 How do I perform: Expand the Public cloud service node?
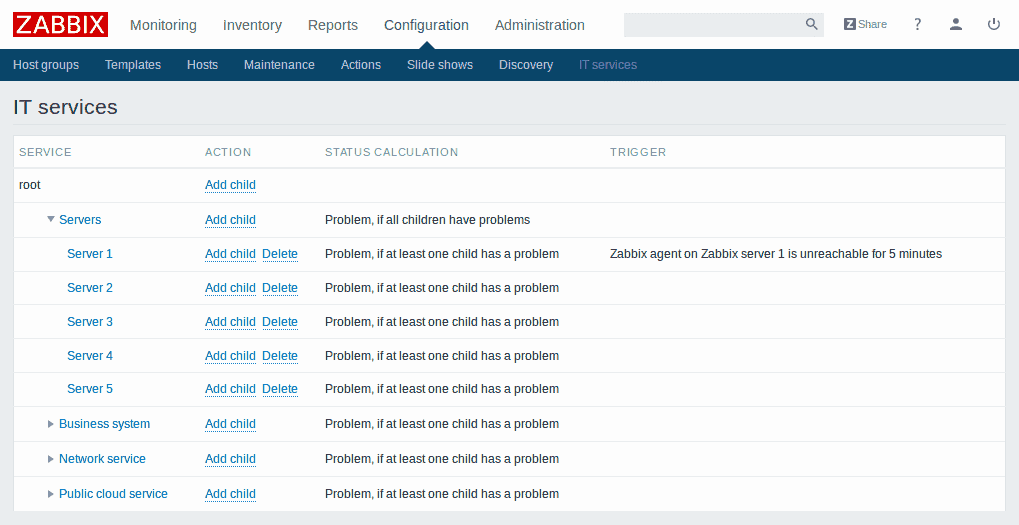pos(51,494)
